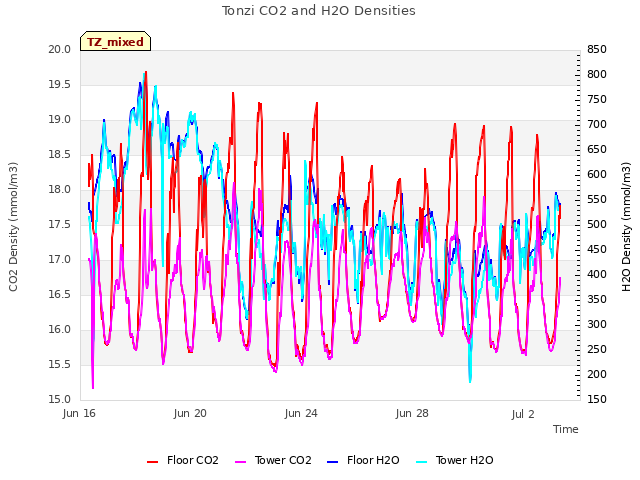The height and width of the screenshot is (480, 640).
Task: Click the Jul 2 date tick label
Action: pos(523,414)
